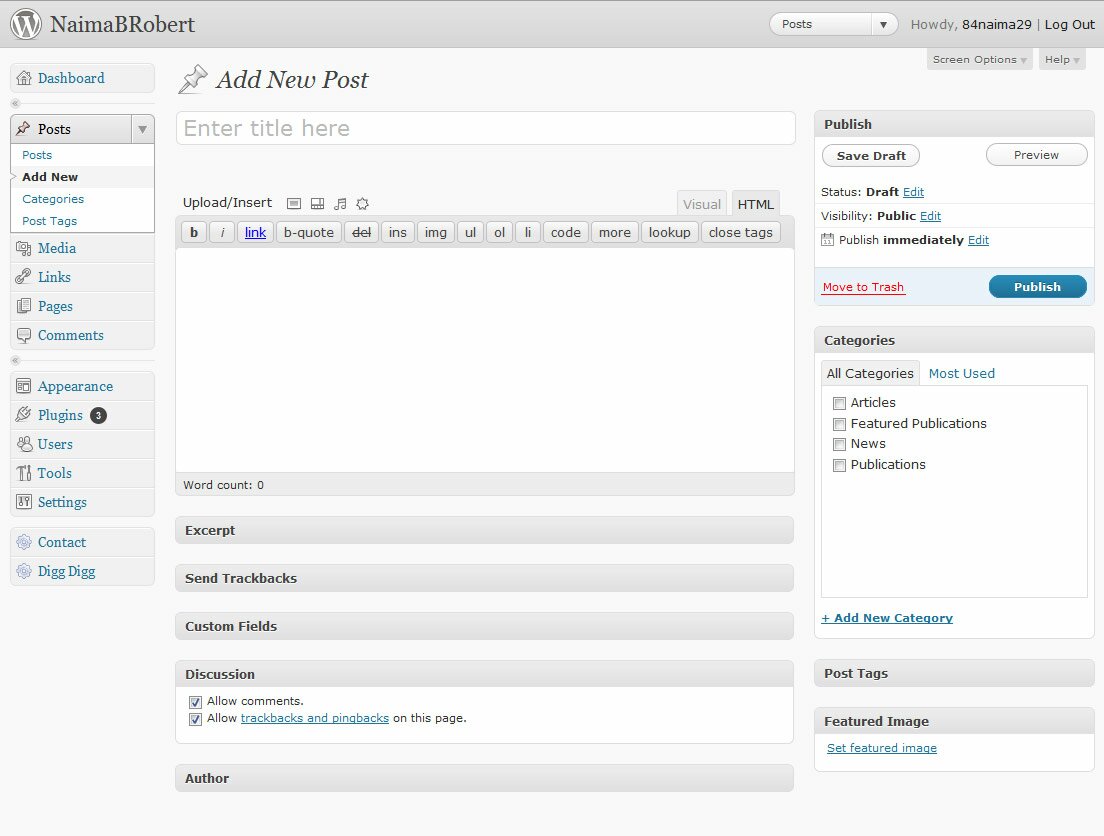This screenshot has width=1104, height=836.
Task: Click the Comments bubble icon
Action: click(x=24, y=335)
